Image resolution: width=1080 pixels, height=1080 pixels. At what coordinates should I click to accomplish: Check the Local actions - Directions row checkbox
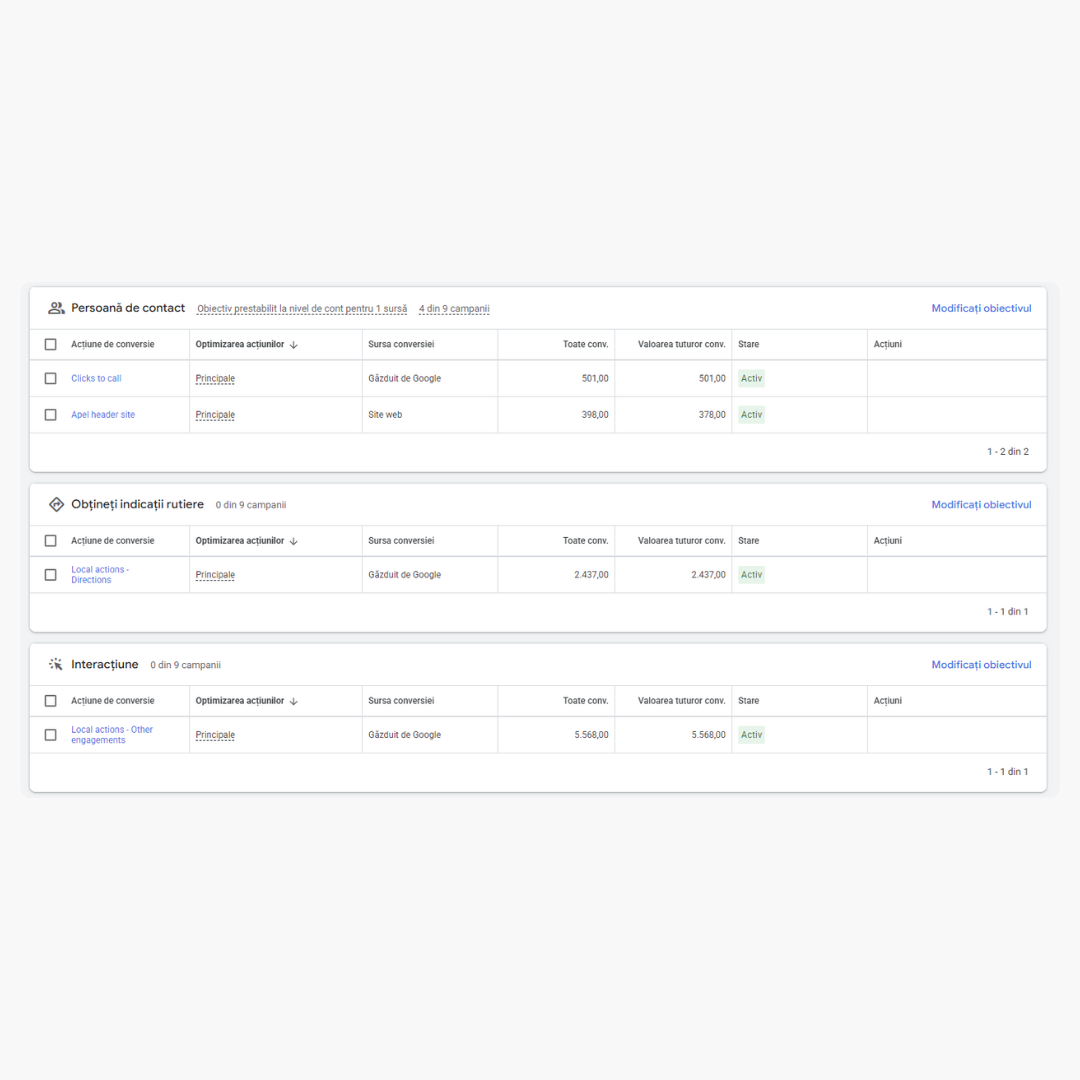(x=51, y=575)
